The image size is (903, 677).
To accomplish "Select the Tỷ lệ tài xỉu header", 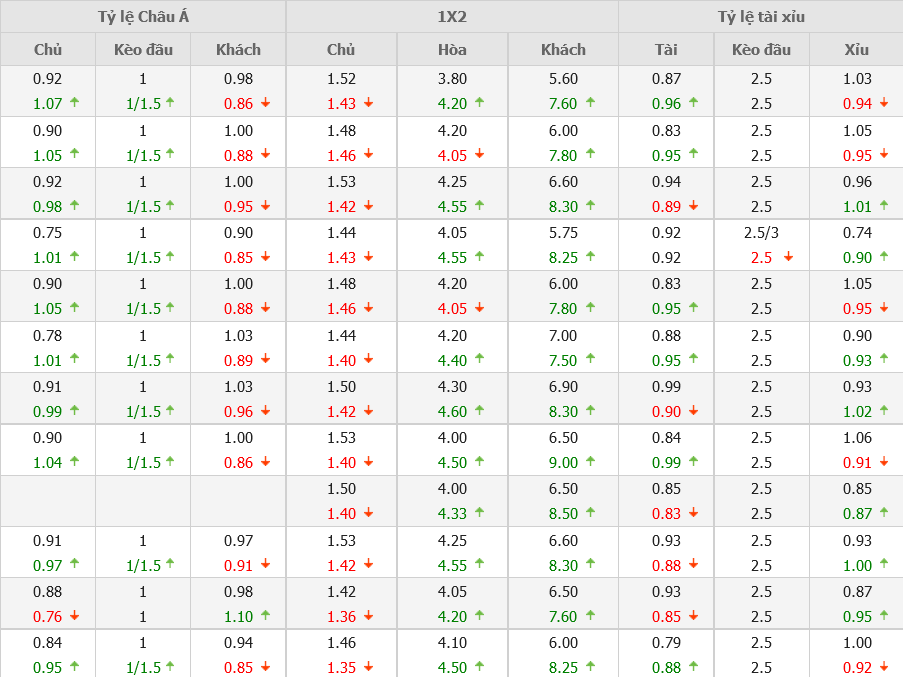I will (x=760, y=17).
